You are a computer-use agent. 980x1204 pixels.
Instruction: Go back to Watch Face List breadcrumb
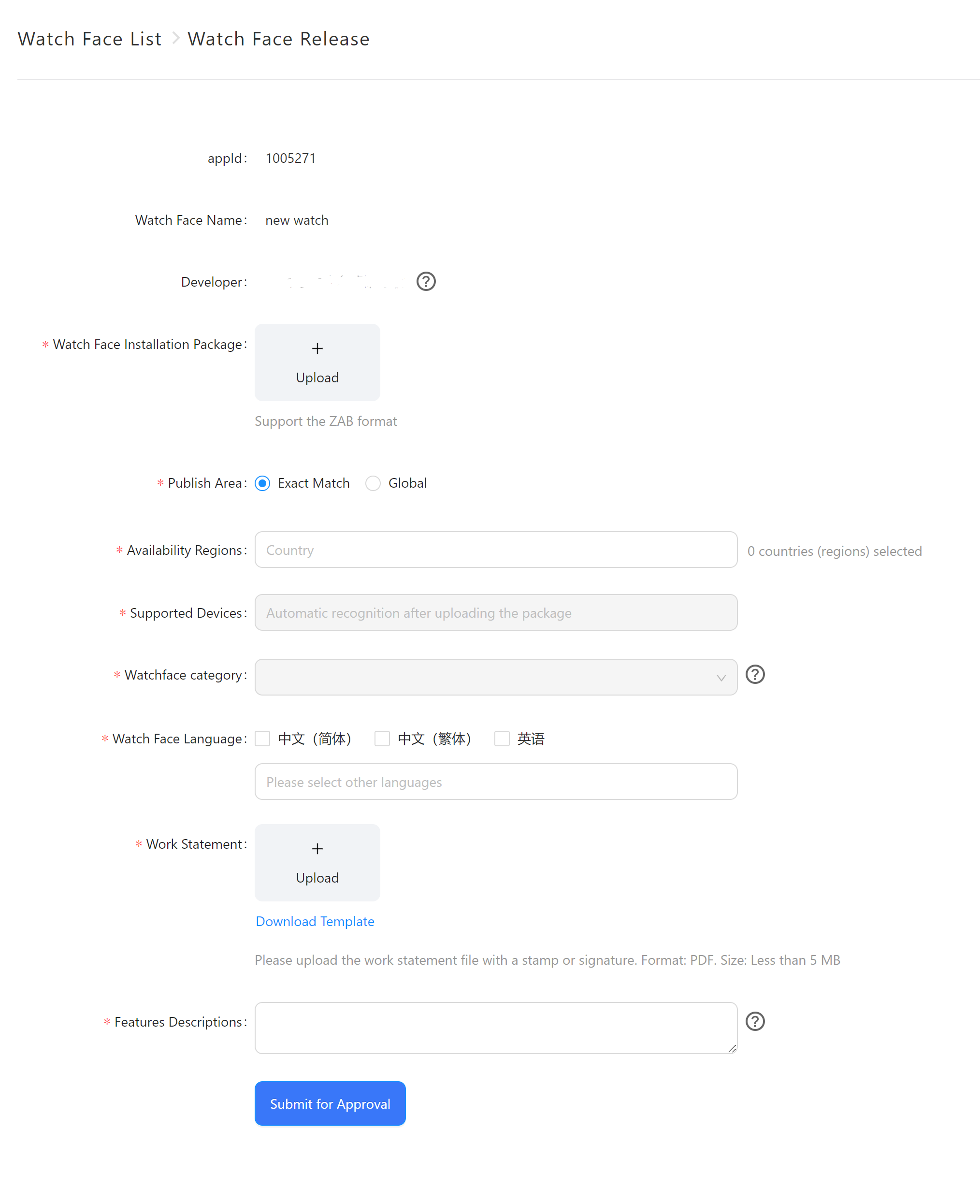pyautogui.click(x=89, y=39)
